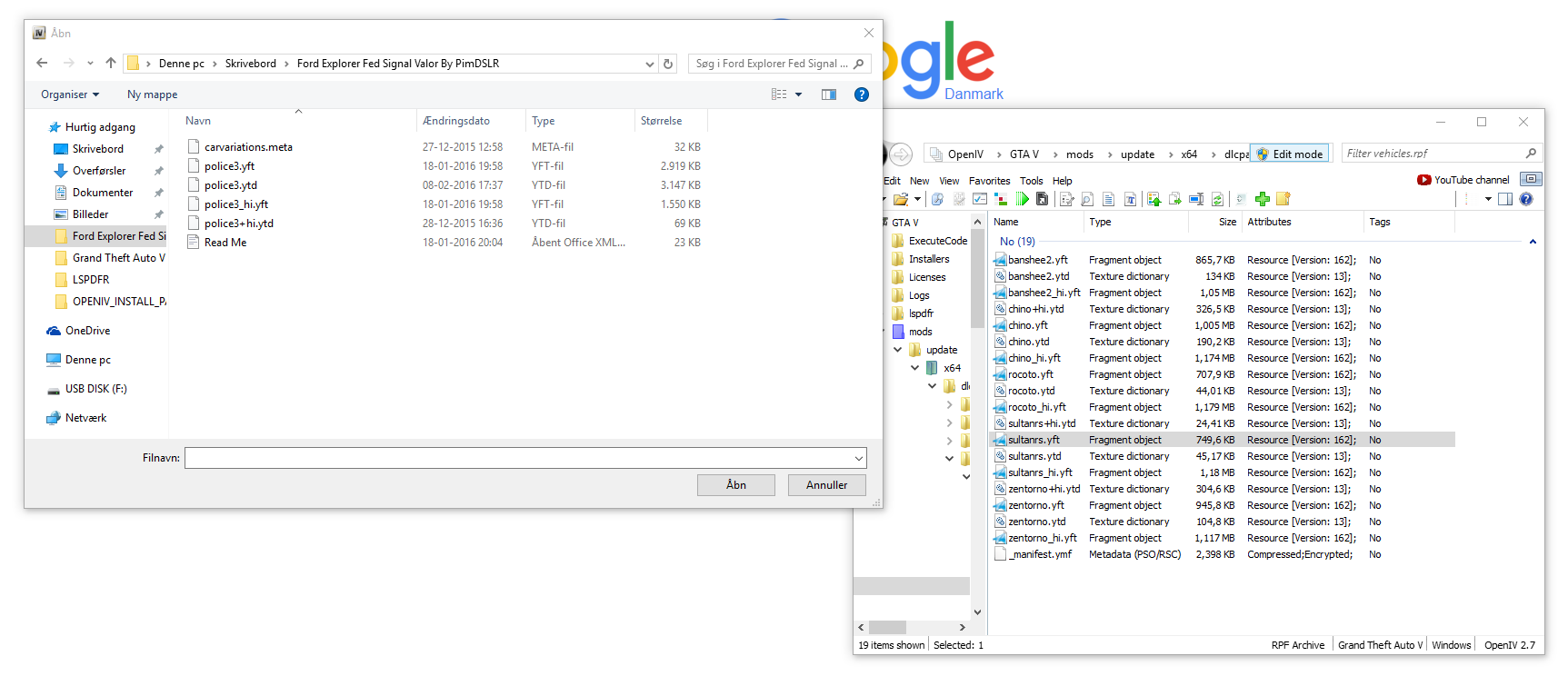Open the view options dropdown arrow

(799, 94)
